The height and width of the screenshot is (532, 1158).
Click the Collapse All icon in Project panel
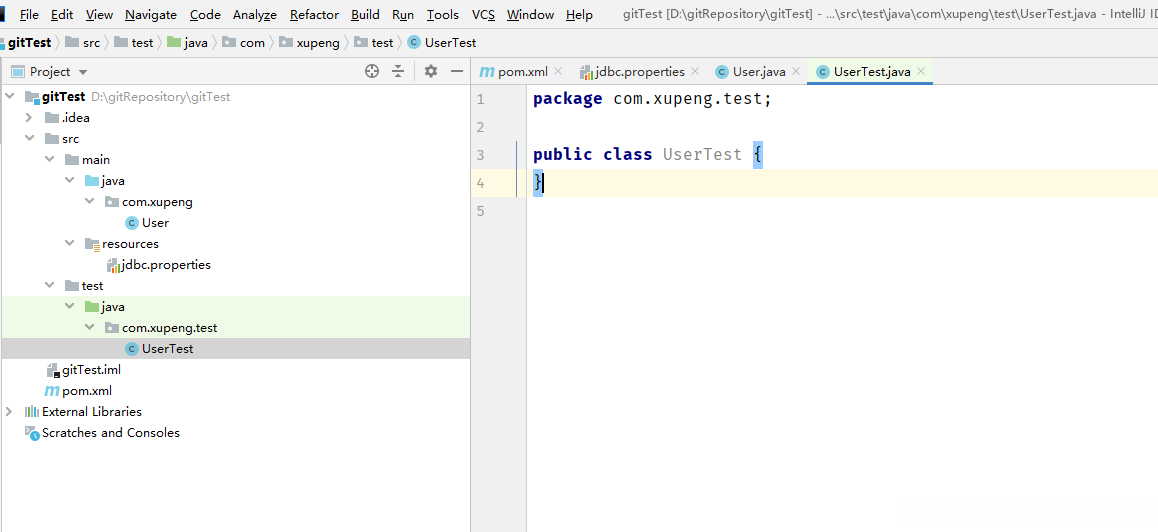coord(398,71)
